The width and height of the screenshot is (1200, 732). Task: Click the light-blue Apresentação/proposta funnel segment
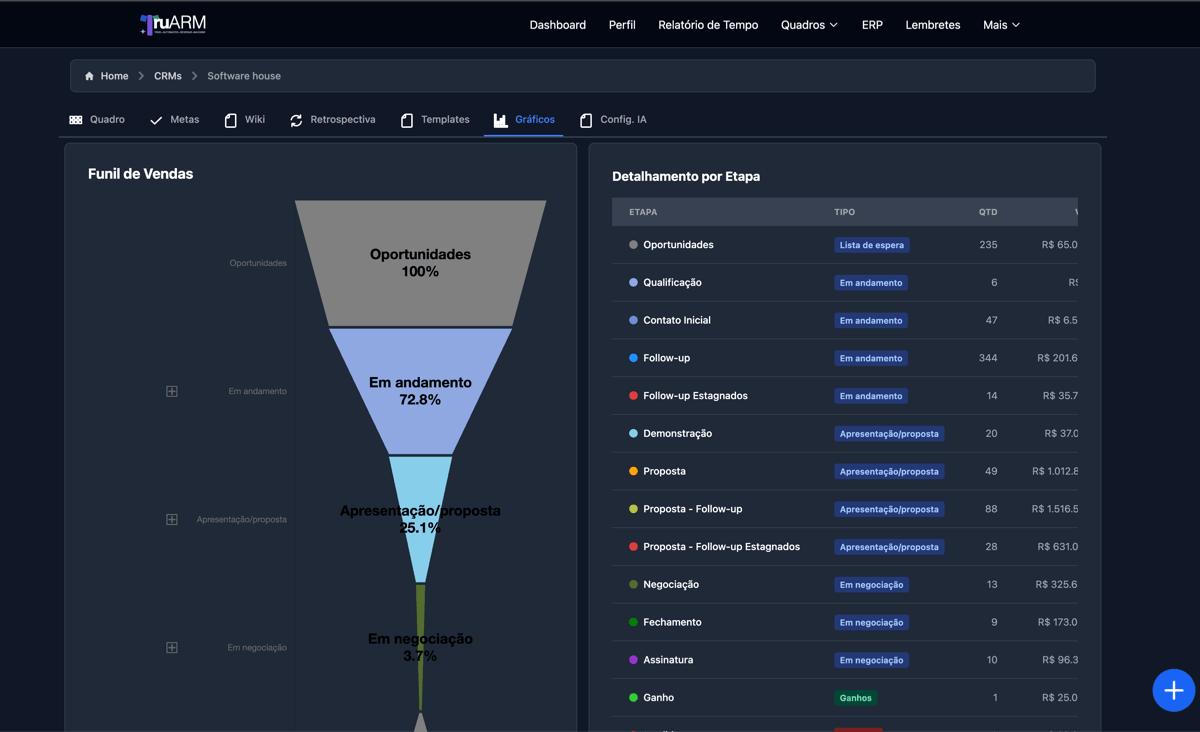(x=420, y=519)
